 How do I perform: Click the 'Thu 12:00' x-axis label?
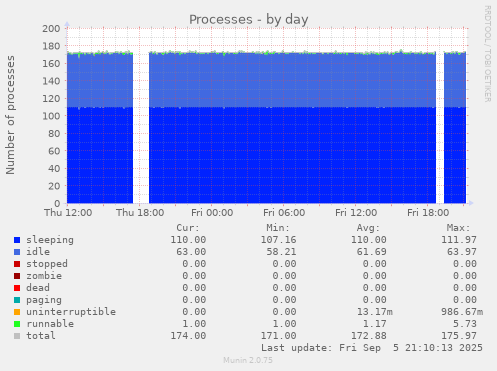point(68,213)
